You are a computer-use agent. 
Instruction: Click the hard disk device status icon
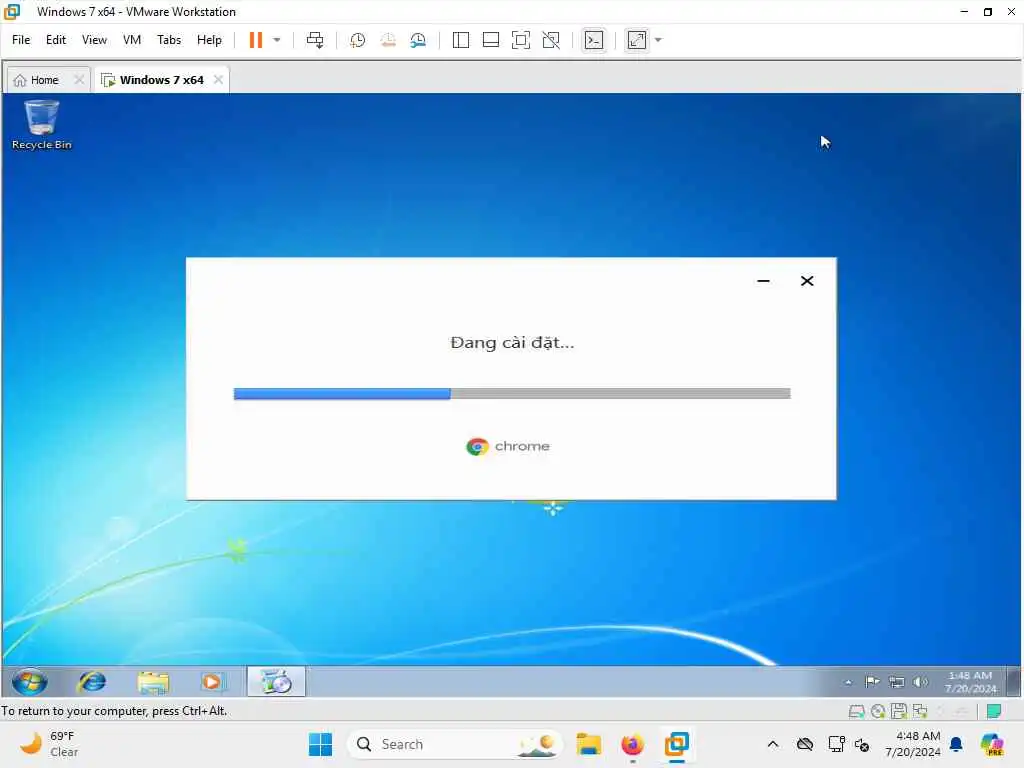coord(856,711)
